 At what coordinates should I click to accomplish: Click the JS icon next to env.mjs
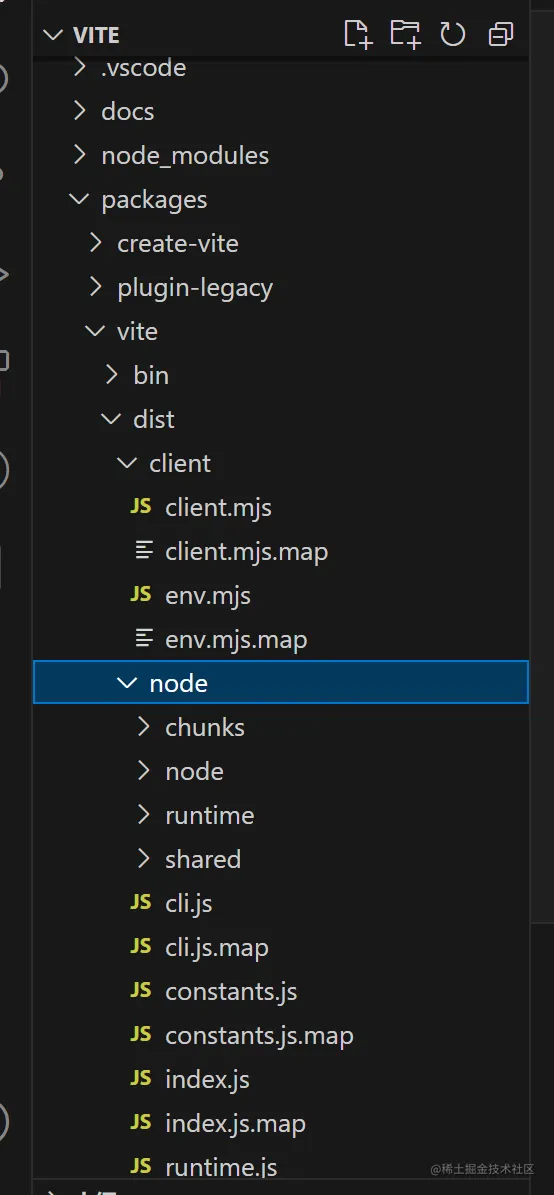click(x=141, y=595)
